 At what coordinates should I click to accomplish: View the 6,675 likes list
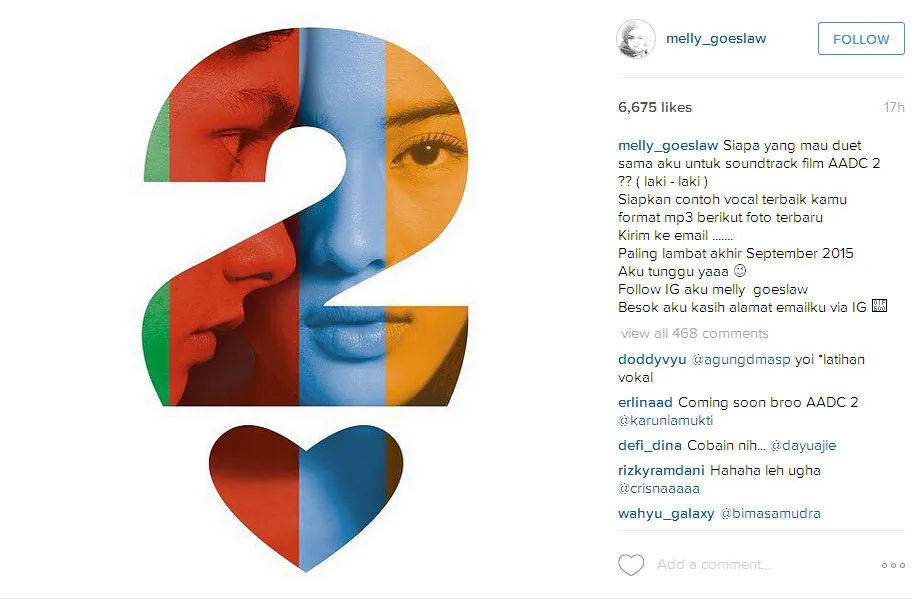[655, 107]
